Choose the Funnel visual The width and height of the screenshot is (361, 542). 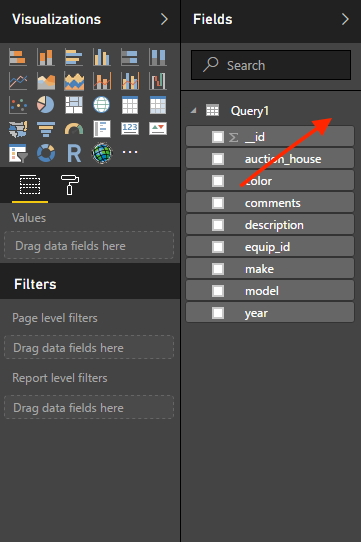tap(46, 129)
